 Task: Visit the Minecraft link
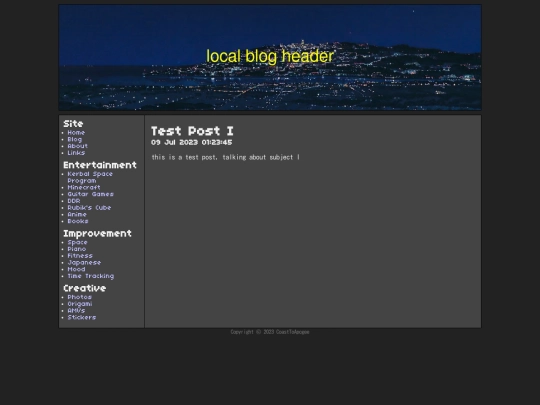point(84,187)
